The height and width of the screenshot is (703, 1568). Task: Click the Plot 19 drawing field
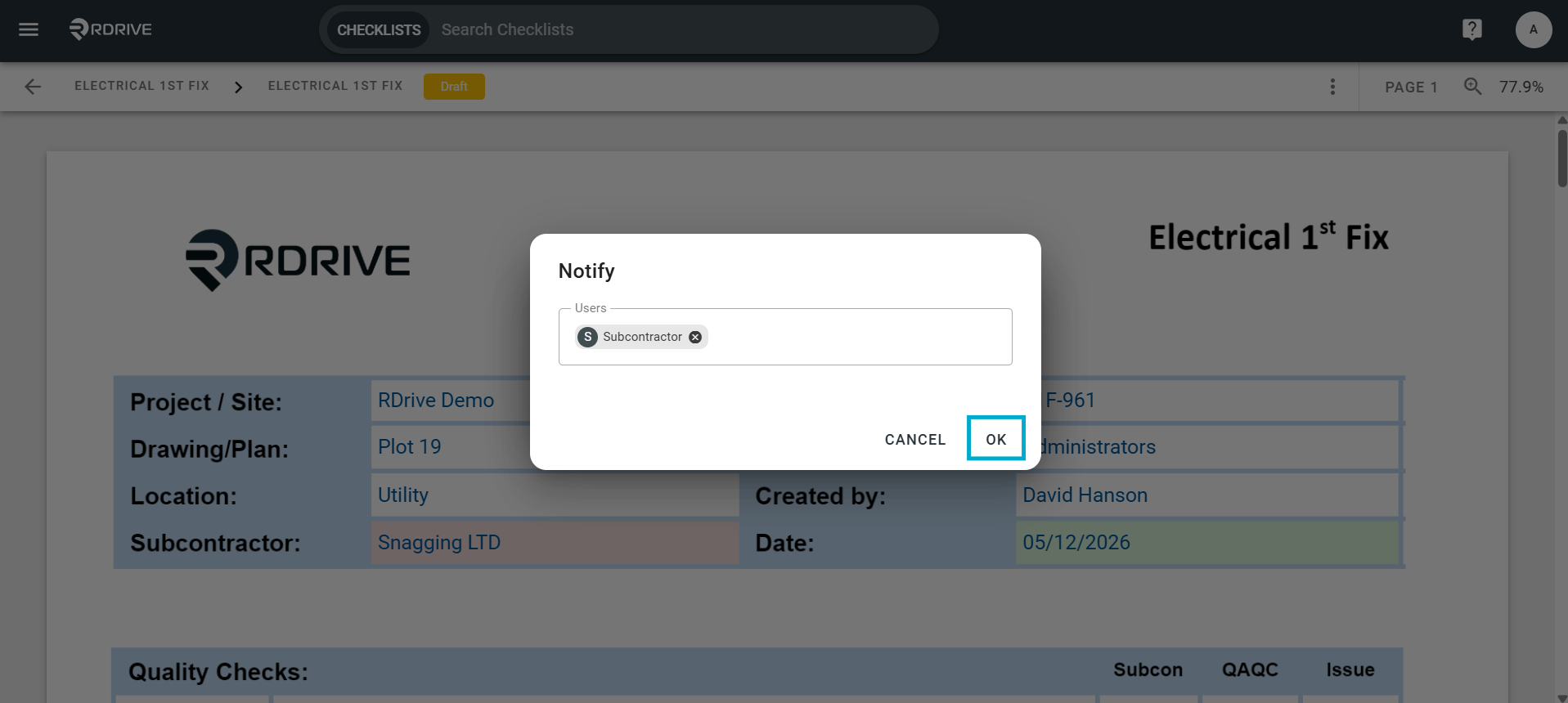[450, 447]
